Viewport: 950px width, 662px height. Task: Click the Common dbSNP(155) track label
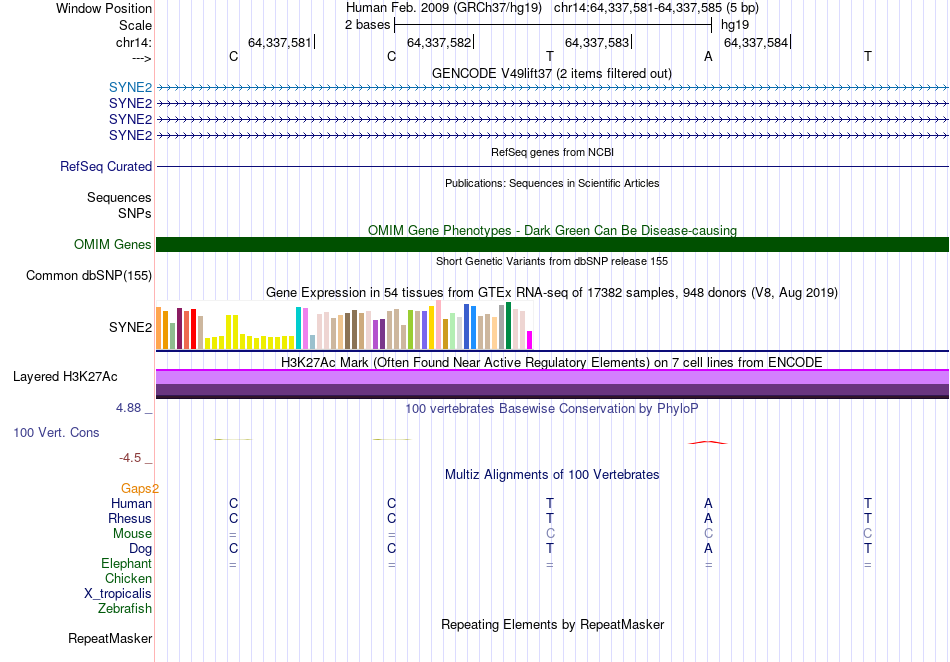89,276
